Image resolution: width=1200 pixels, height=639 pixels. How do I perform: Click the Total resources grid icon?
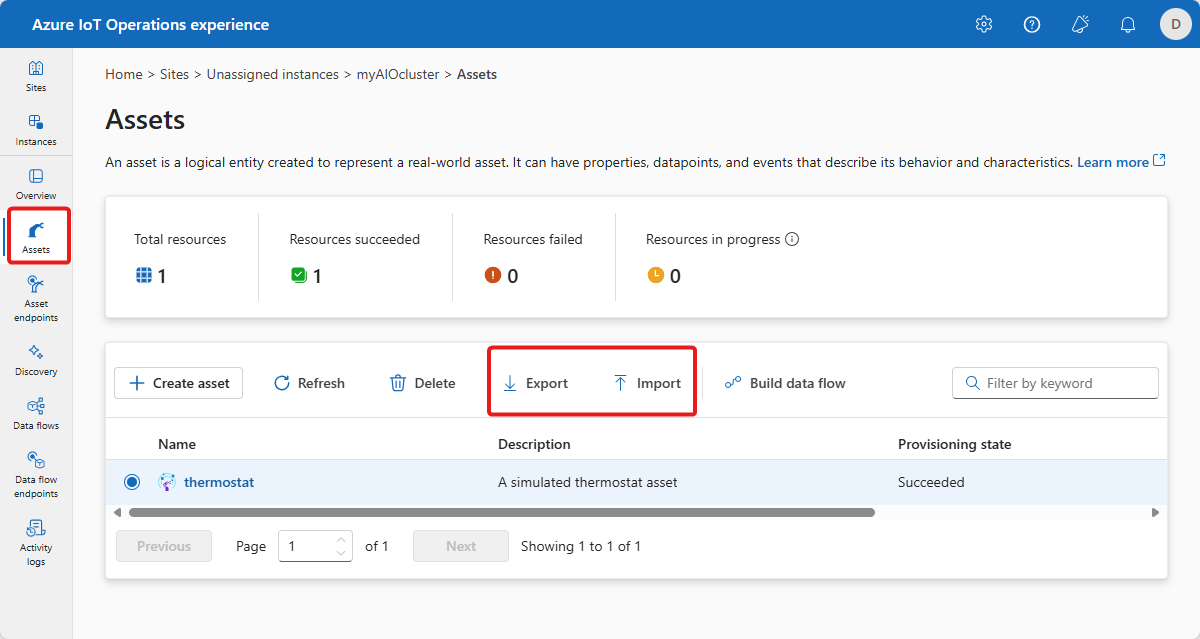point(143,275)
